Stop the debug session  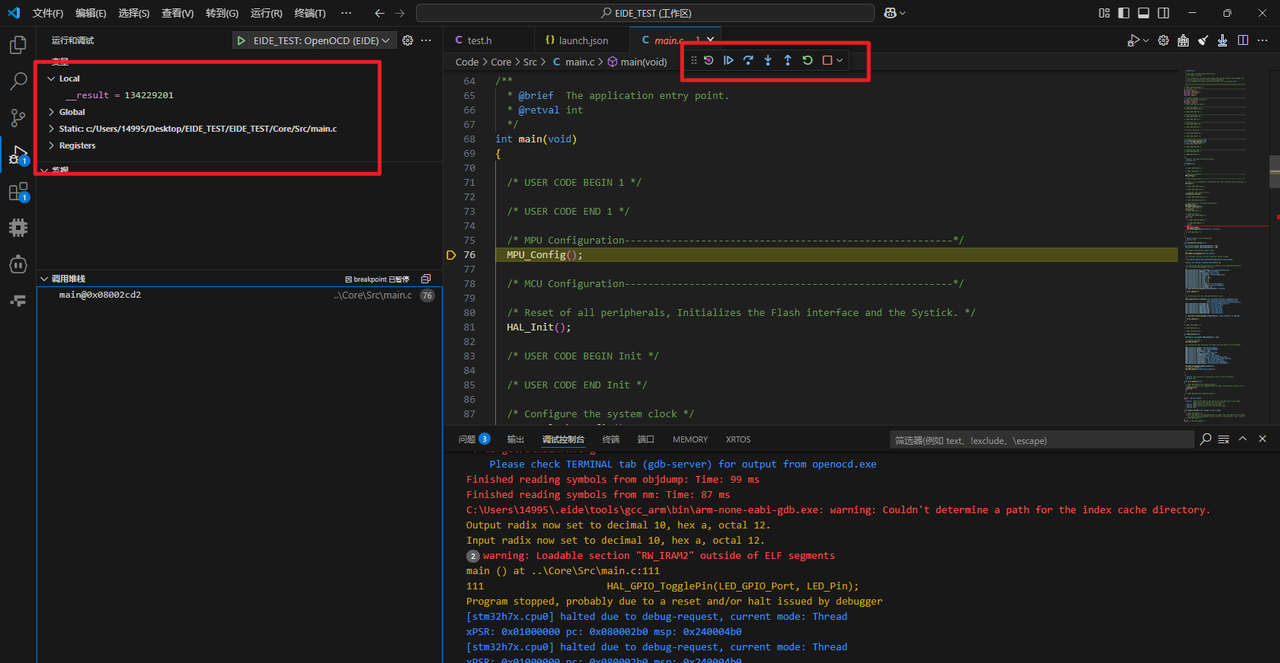coord(826,60)
